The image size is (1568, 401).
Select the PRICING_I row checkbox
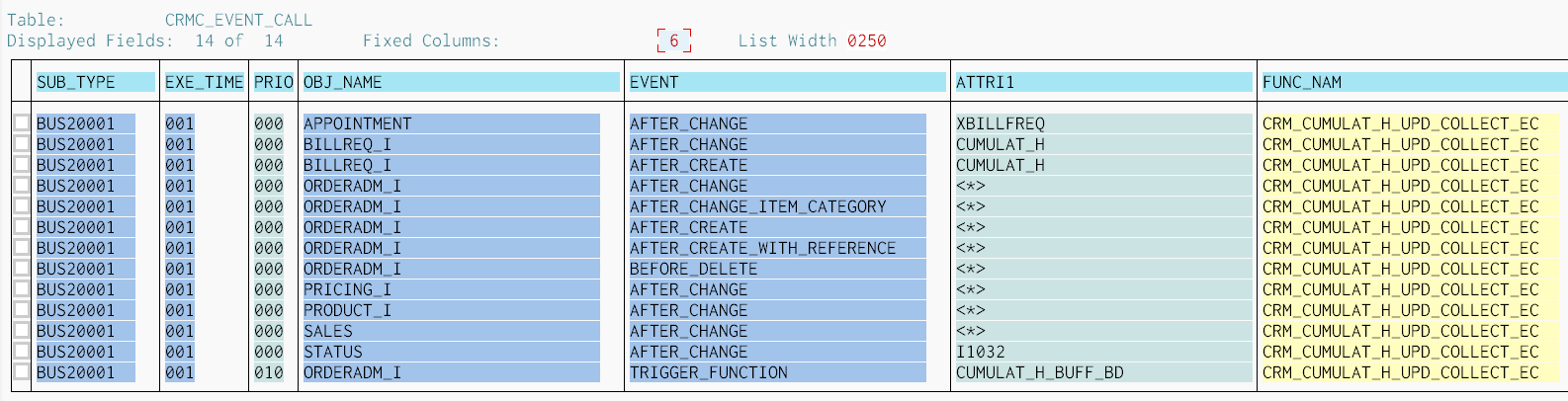(22, 289)
